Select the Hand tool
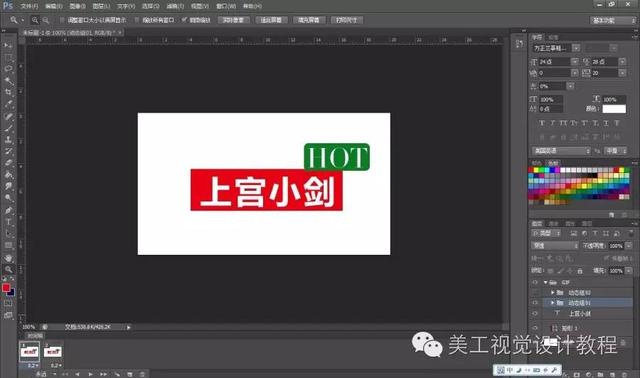Screen dimensions: 640x378 8,258
